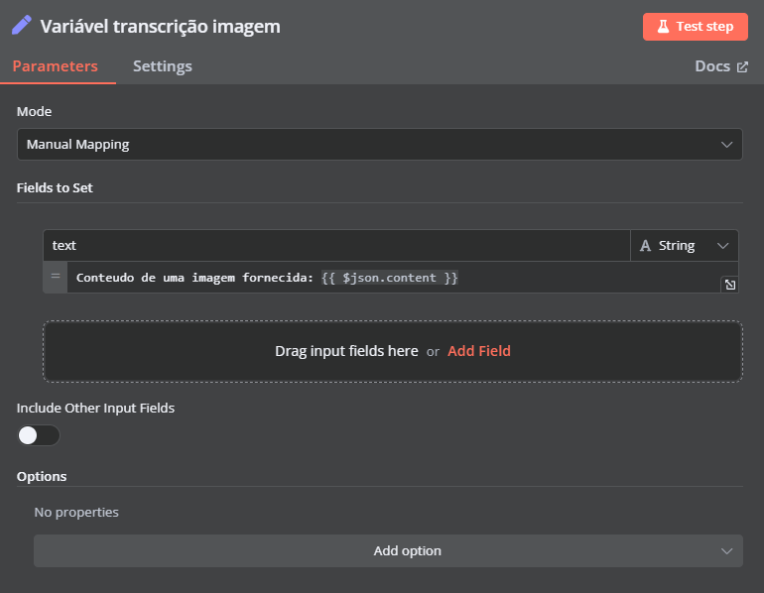Open the Docs link
Viewport: 764px width, 593px height.
[x=712, y=66]
